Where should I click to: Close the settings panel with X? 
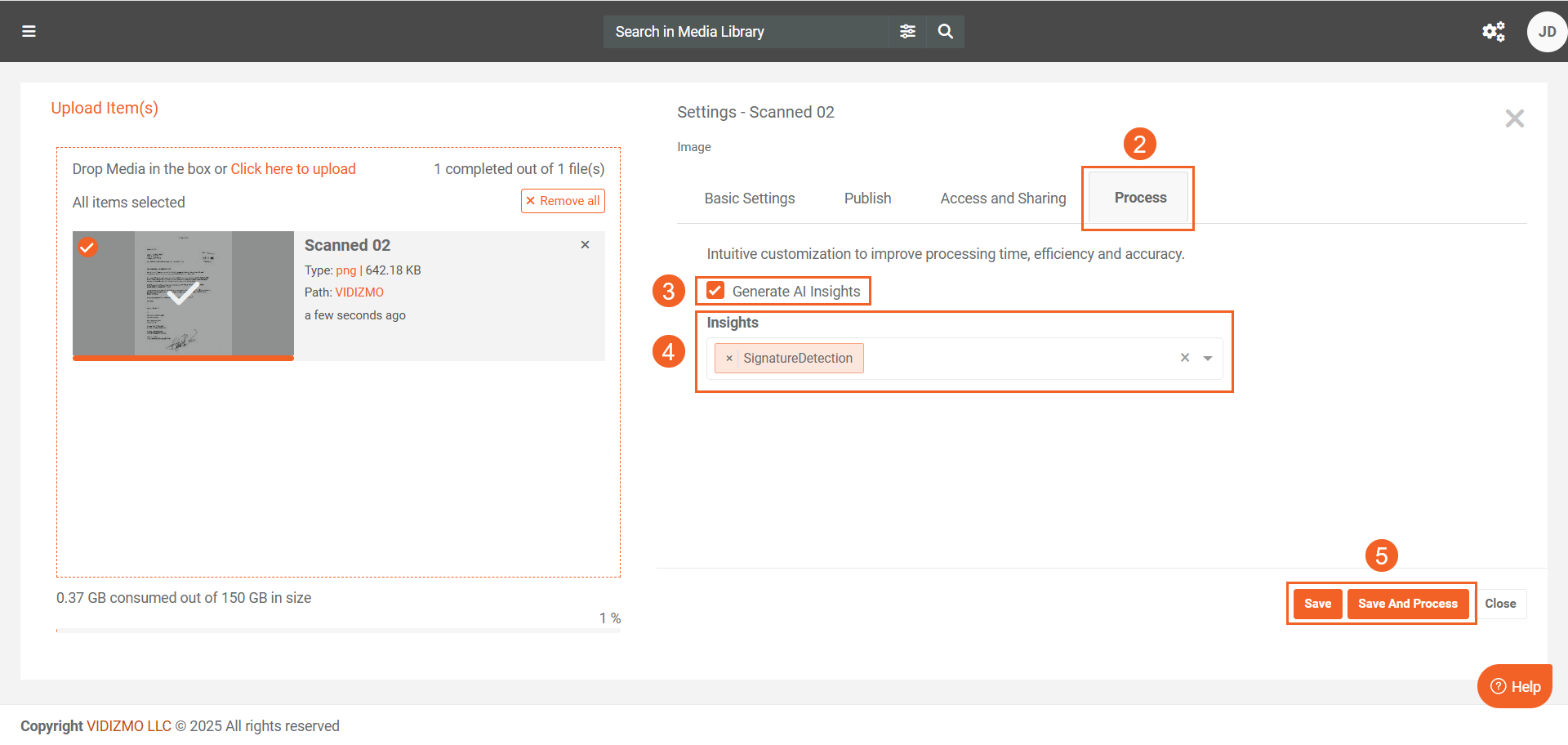point(1514,118)
